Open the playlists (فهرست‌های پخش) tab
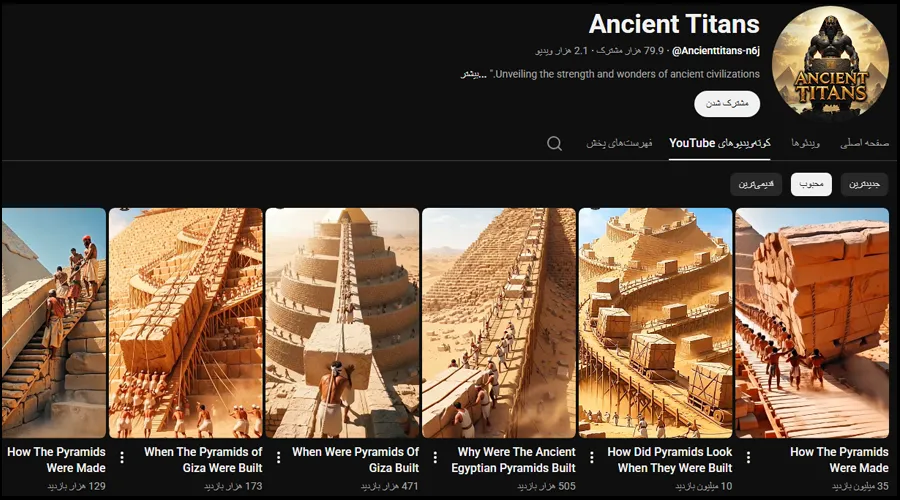Viewport: 900px width, 500px height. pyautogui.click(x=619, y=143)
